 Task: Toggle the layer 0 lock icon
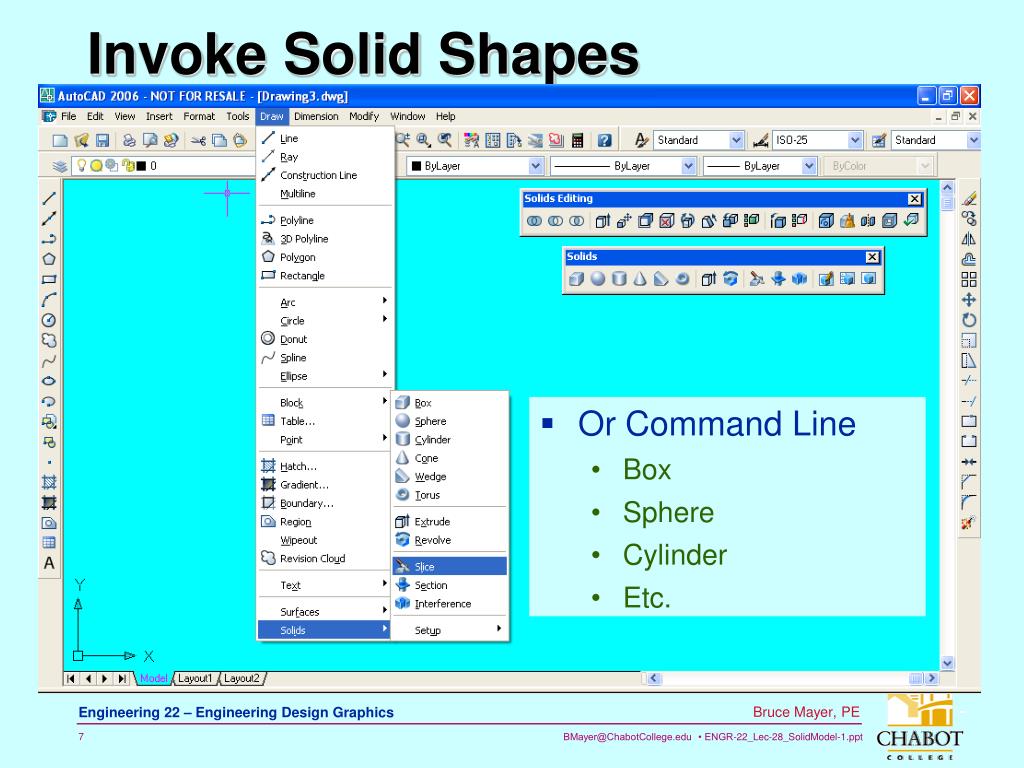point(127,166)
